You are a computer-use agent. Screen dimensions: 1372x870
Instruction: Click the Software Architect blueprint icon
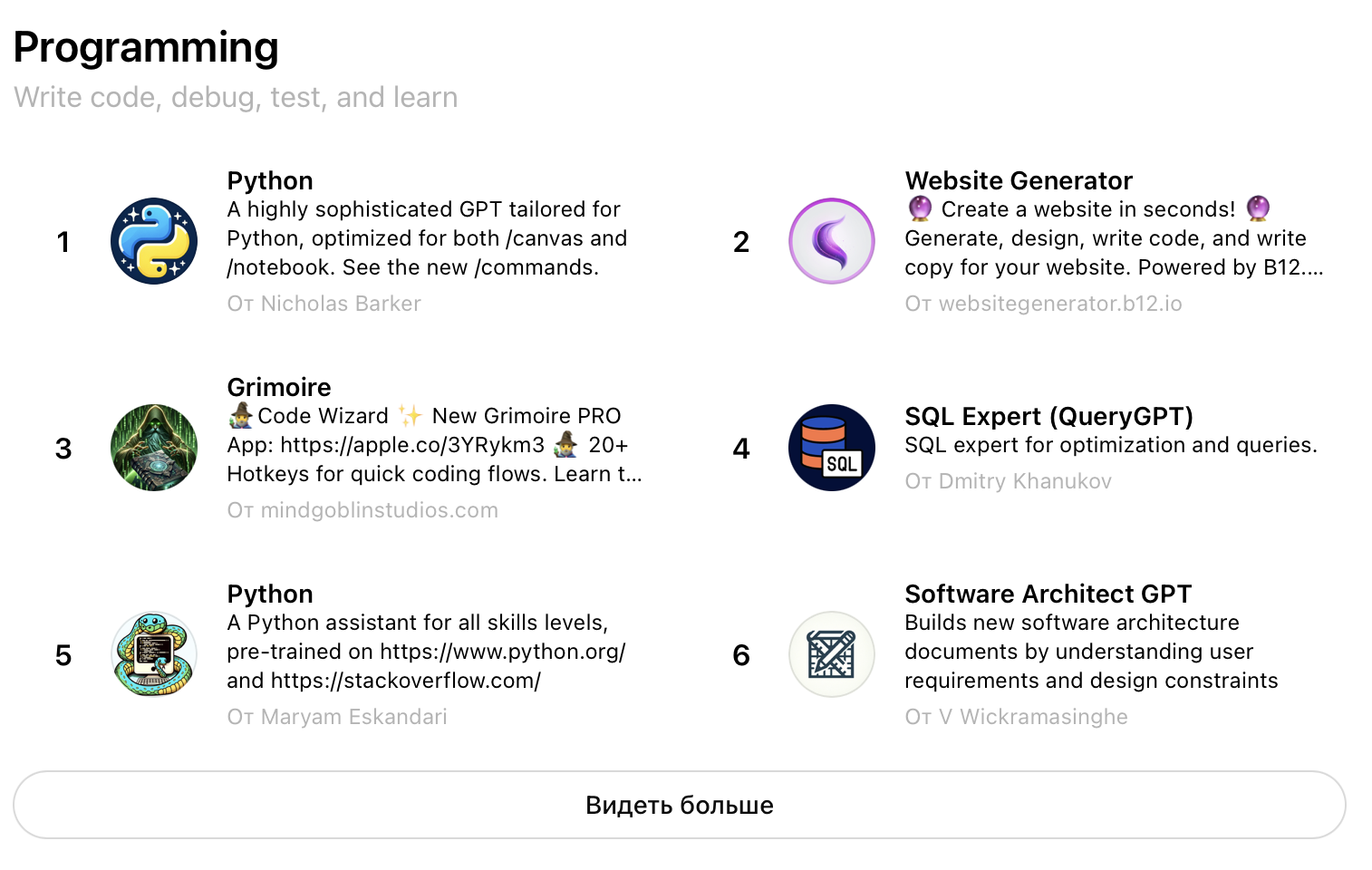tap(832, 654)
